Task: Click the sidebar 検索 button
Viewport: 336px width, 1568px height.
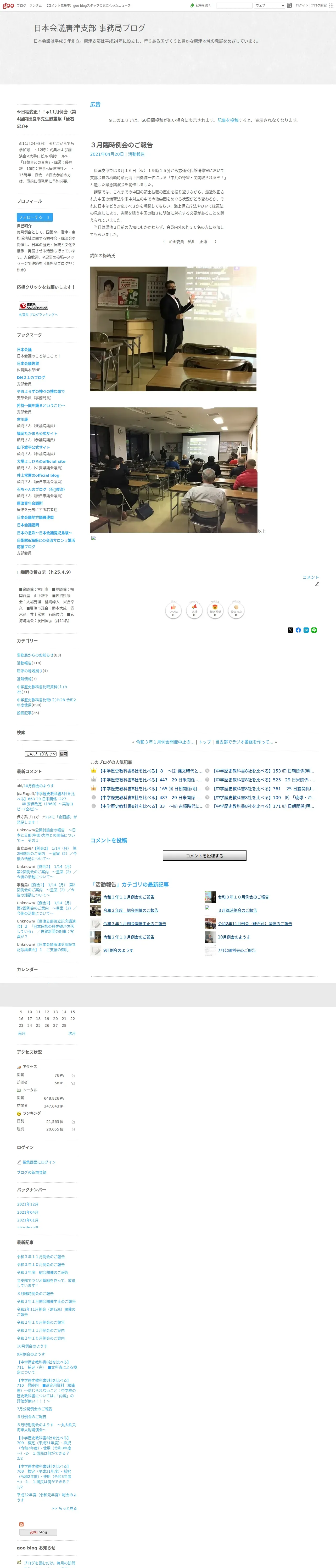Action: [63, 754]
